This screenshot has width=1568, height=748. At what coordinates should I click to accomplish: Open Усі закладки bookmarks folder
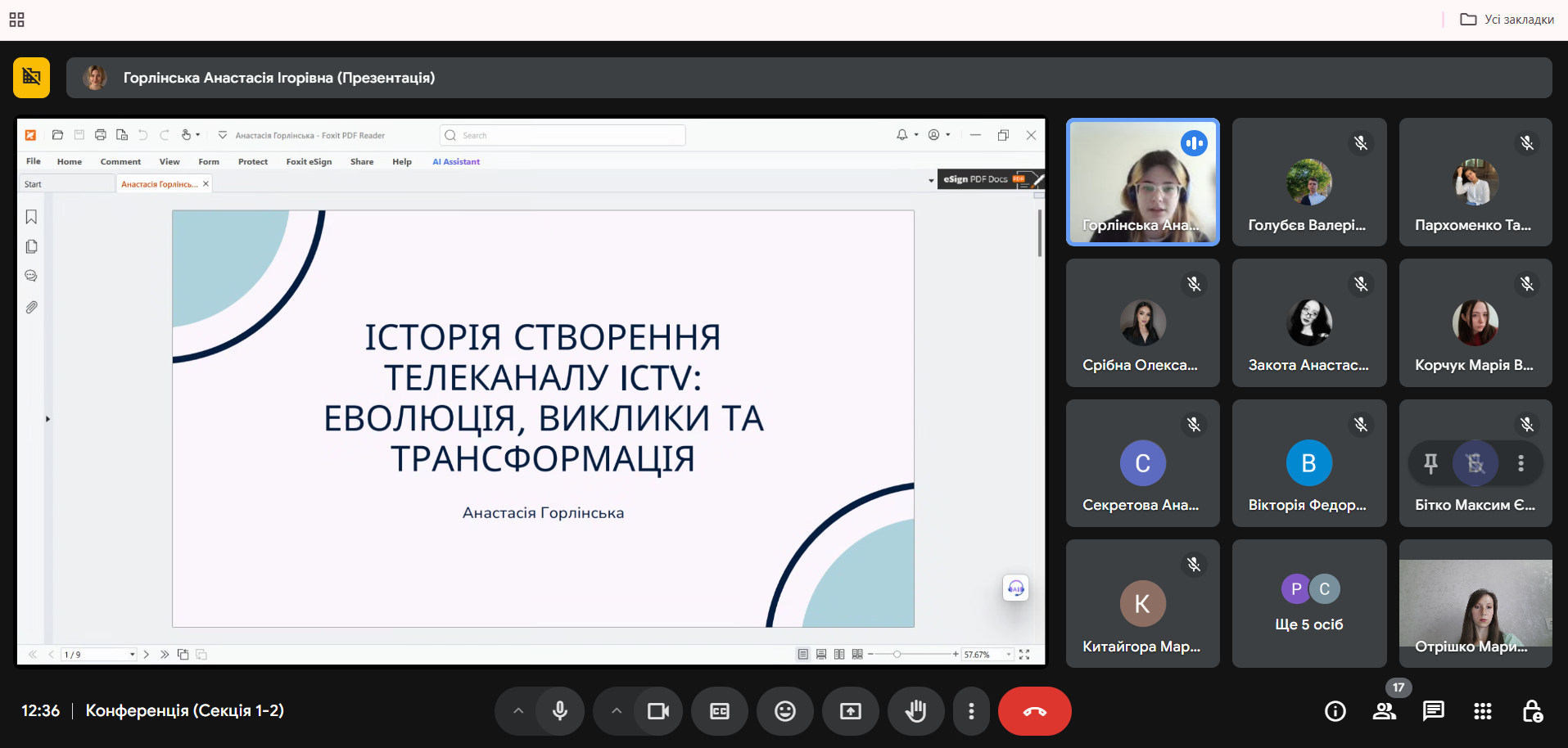1507,20
